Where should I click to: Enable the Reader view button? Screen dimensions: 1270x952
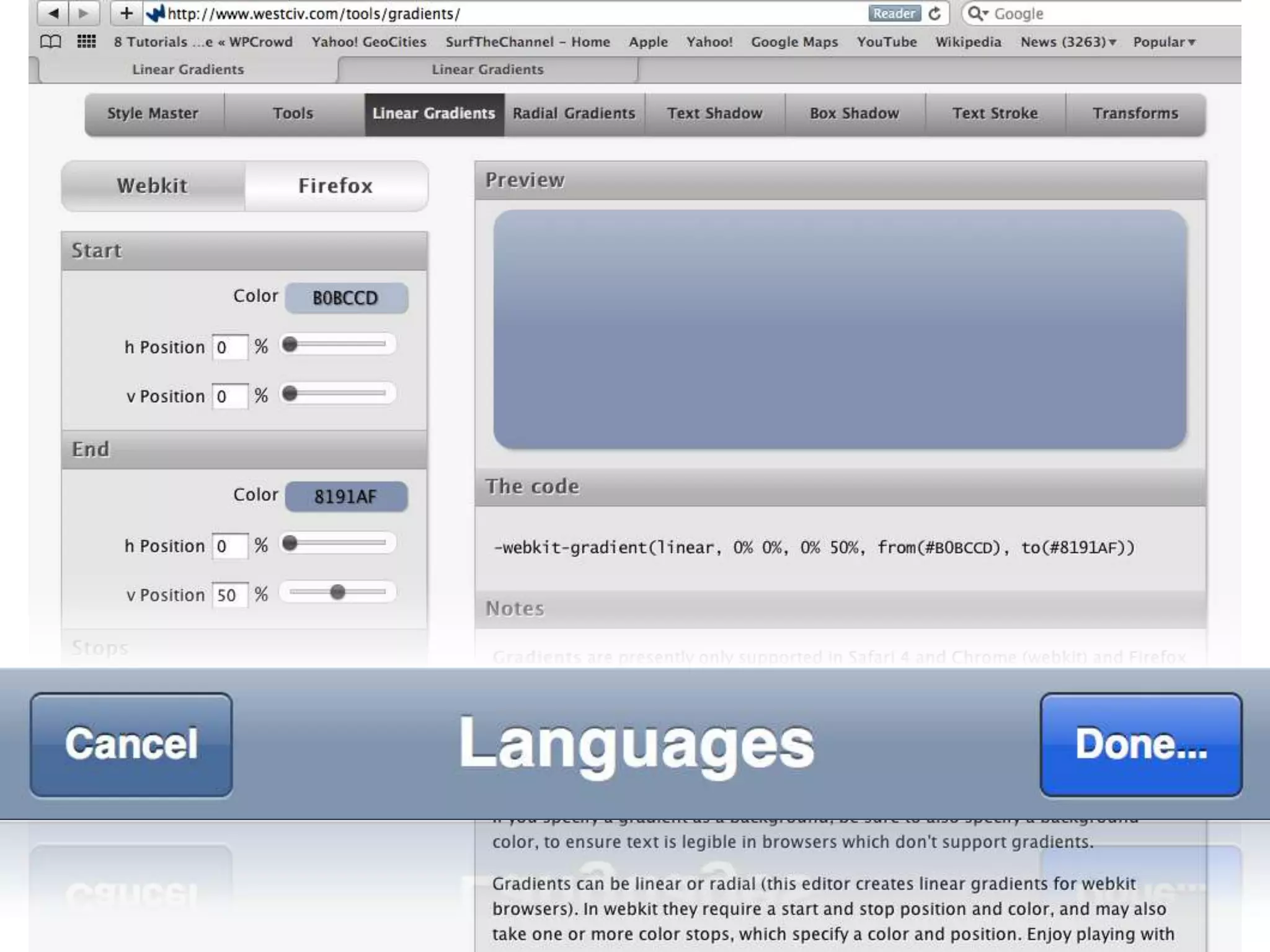[894, 13]
